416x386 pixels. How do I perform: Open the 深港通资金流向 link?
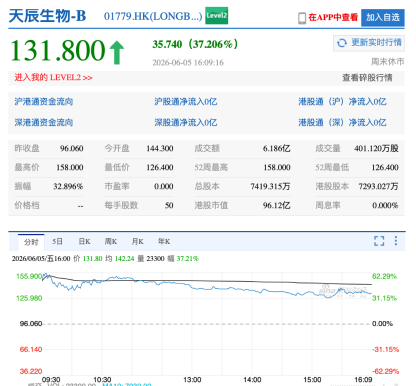tap(44, 122)
